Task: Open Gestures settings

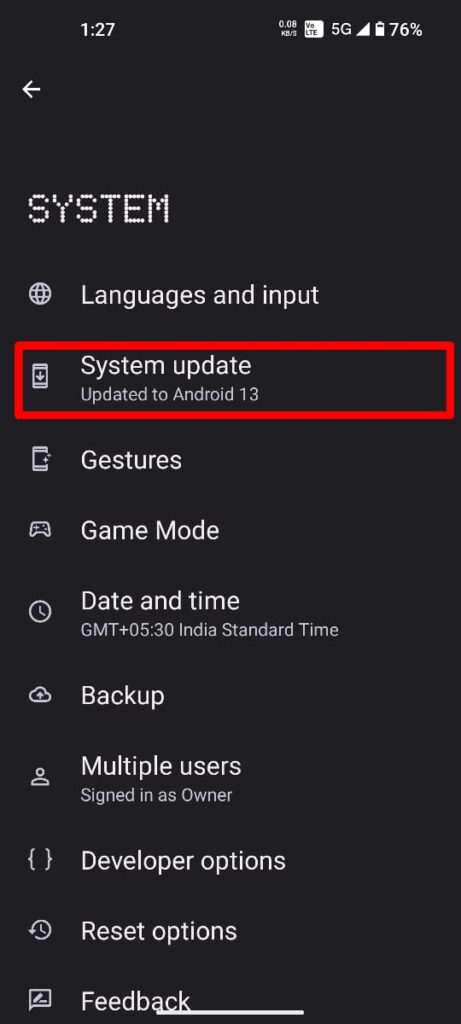Action: [230, 460]
